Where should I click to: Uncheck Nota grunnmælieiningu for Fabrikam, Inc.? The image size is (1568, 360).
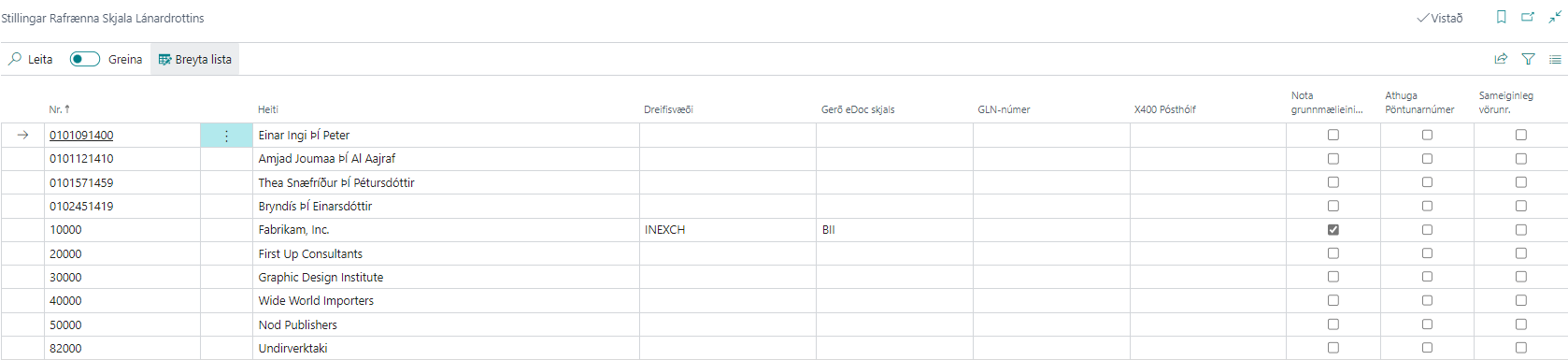click(x=1333, y=230)
